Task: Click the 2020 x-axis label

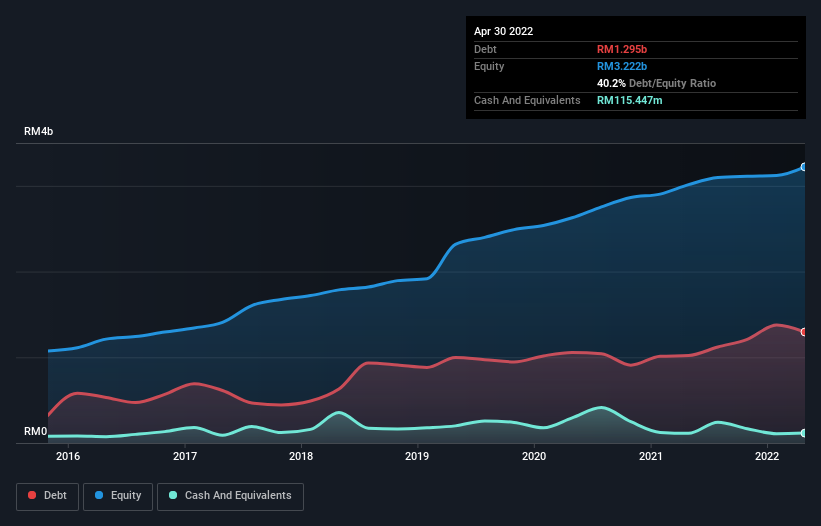Action: tap(534, 456)
